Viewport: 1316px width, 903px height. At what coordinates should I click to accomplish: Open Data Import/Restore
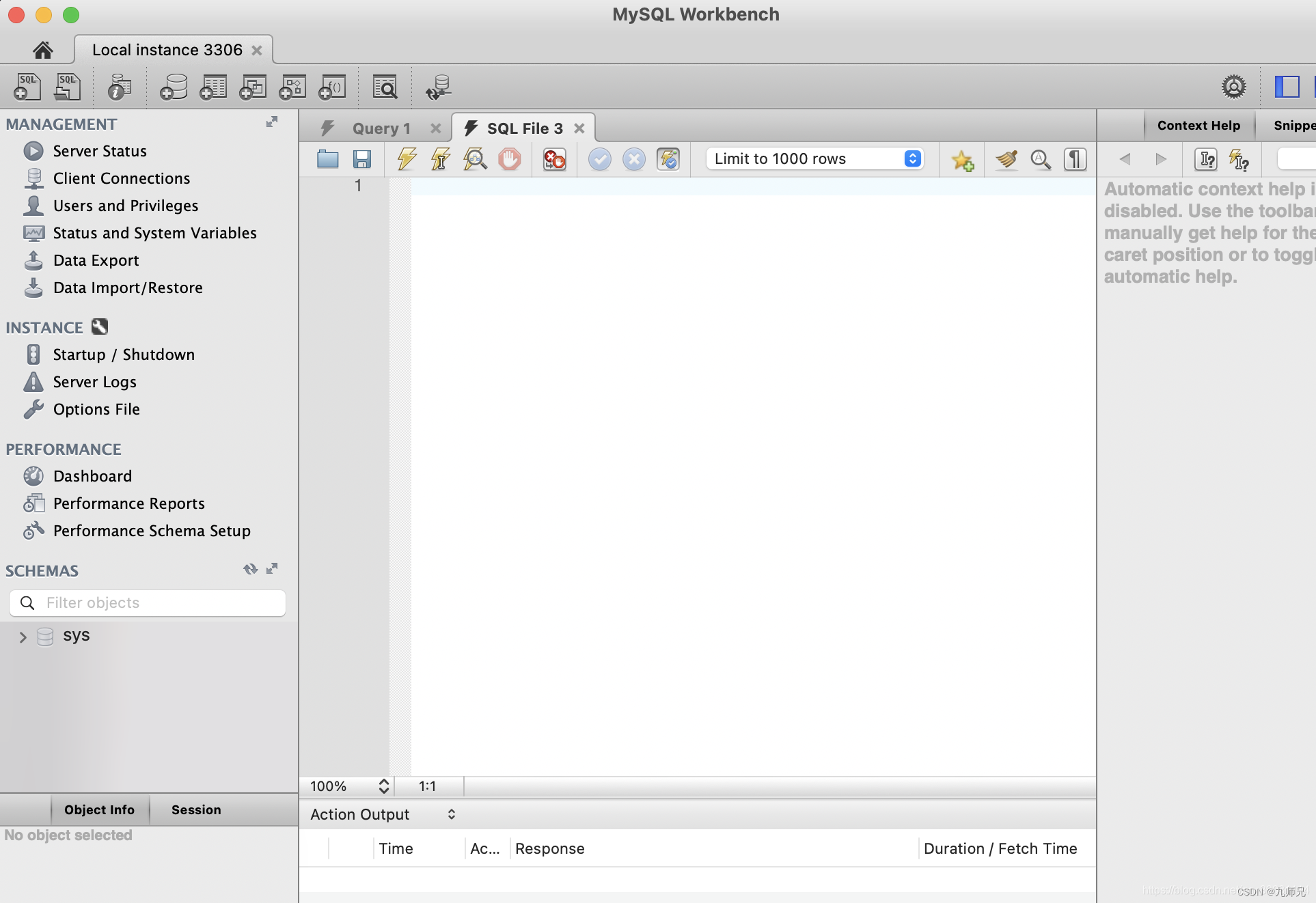(128, 288)
